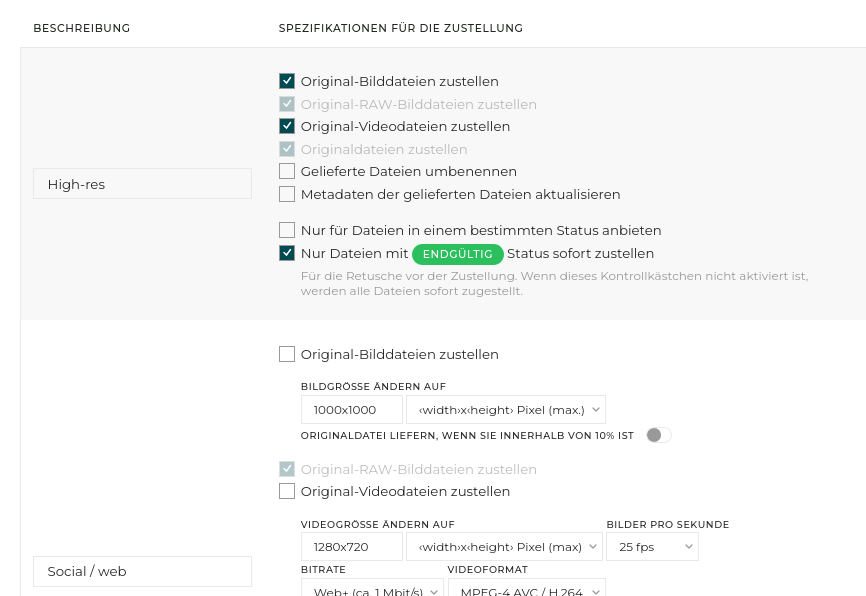Uncheck grayed "Originaldateien zustellen" option
The width and height of the screenshot is (866, 596).
pos(287,149)
